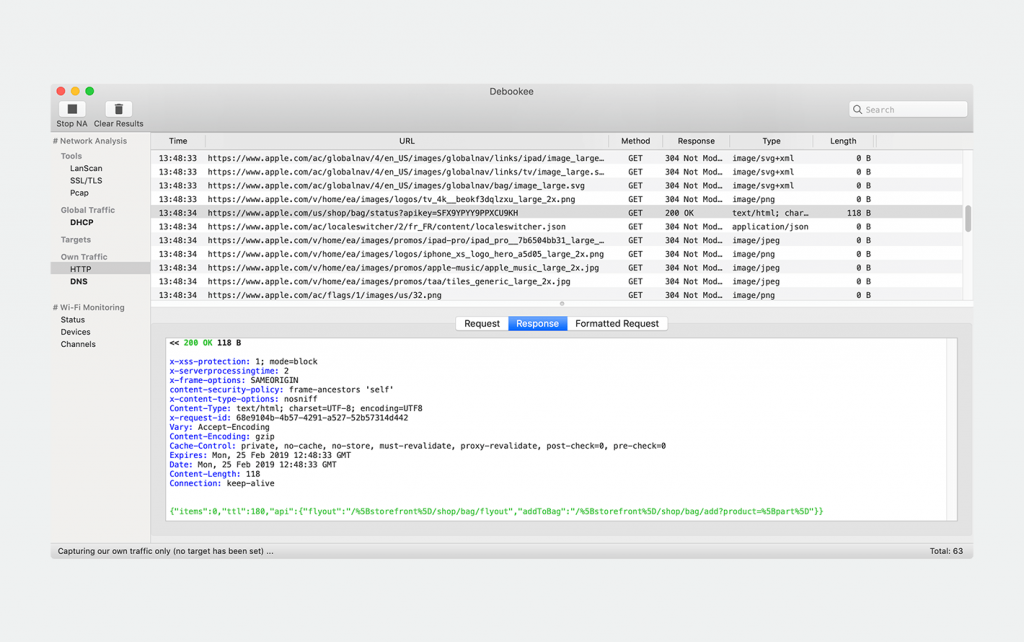Sort by the Time column header
1024x642 pixels.
coord(178,141)
